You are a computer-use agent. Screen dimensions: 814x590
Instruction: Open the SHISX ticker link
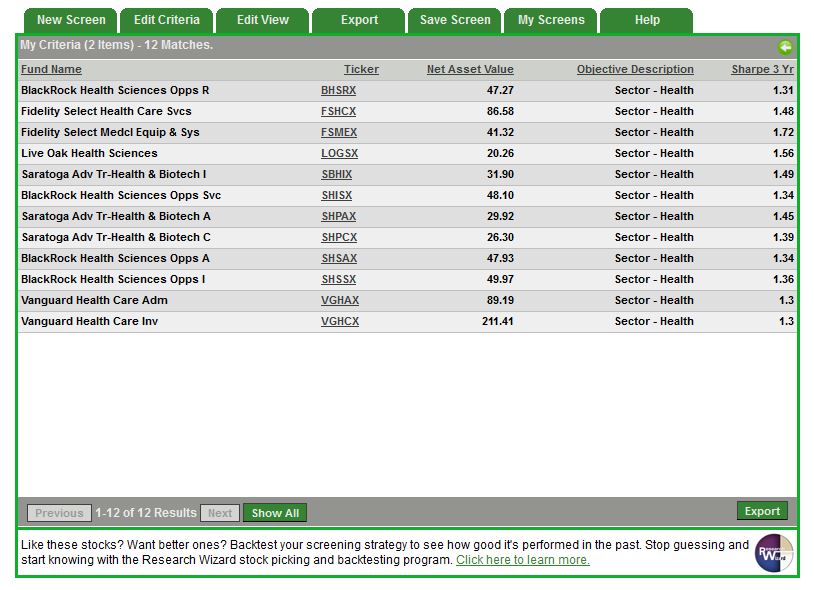coord(336,196)
